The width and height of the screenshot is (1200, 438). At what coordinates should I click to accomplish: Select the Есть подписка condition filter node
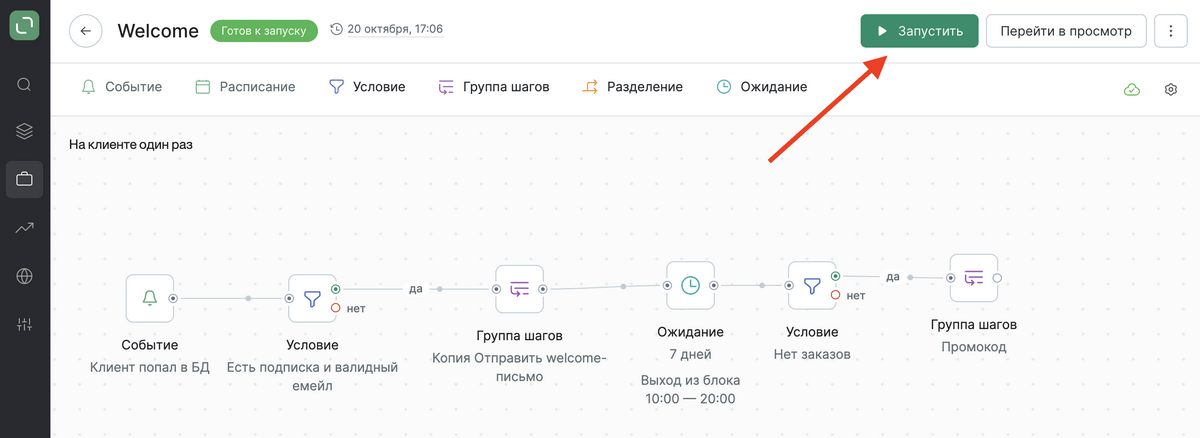[x=312, y=298]
